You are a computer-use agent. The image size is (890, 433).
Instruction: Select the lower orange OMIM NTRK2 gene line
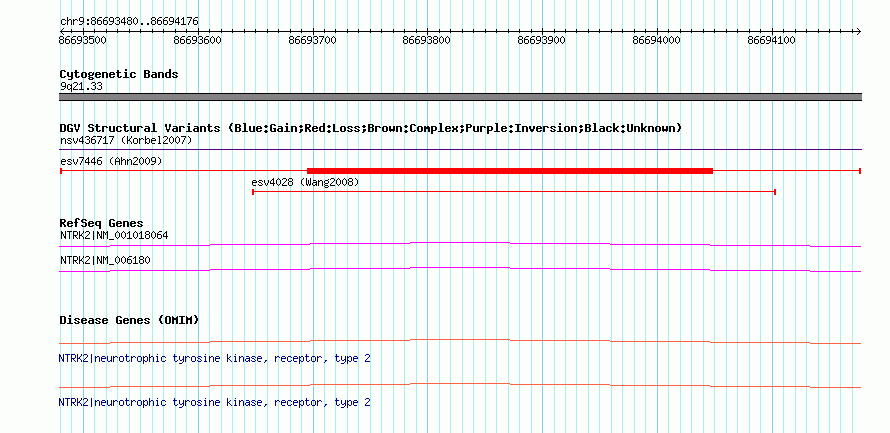click(460, 386)
